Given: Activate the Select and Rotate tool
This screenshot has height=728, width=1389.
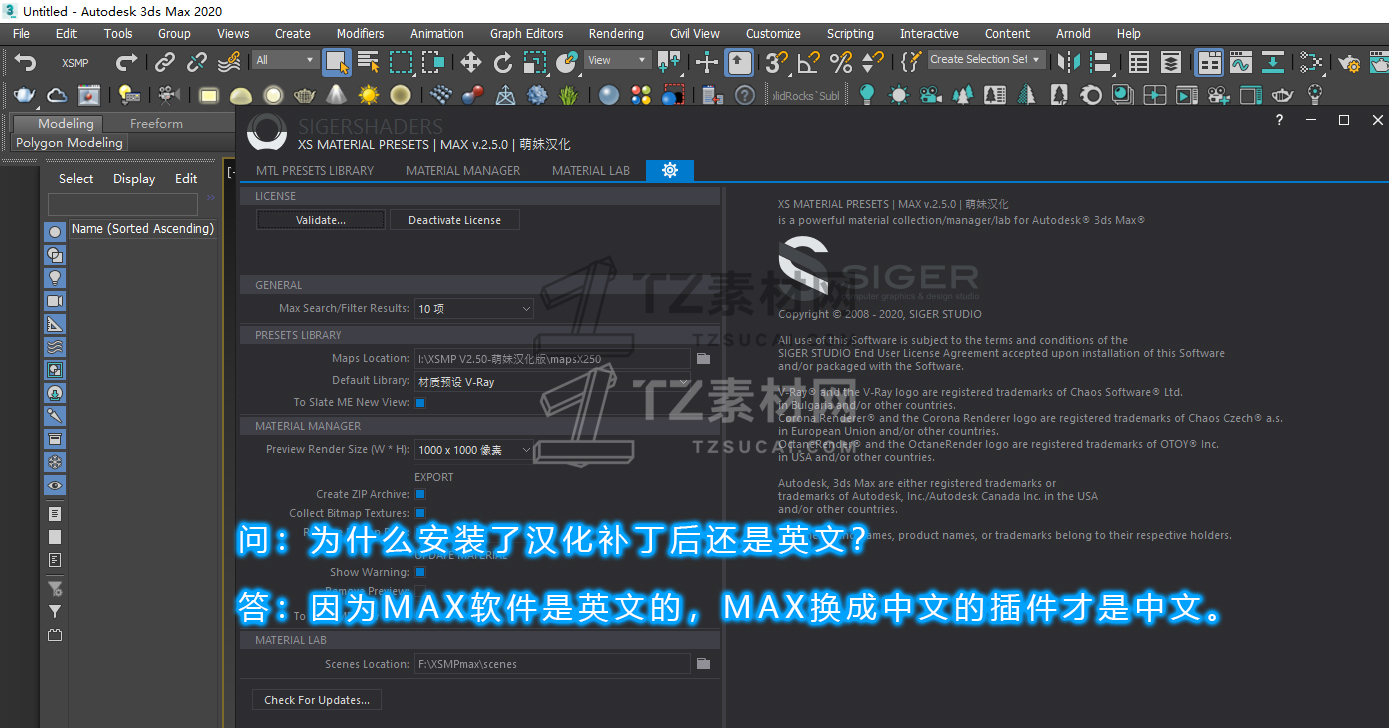Looking at the screenshot, I should click(x=502, y=62).
